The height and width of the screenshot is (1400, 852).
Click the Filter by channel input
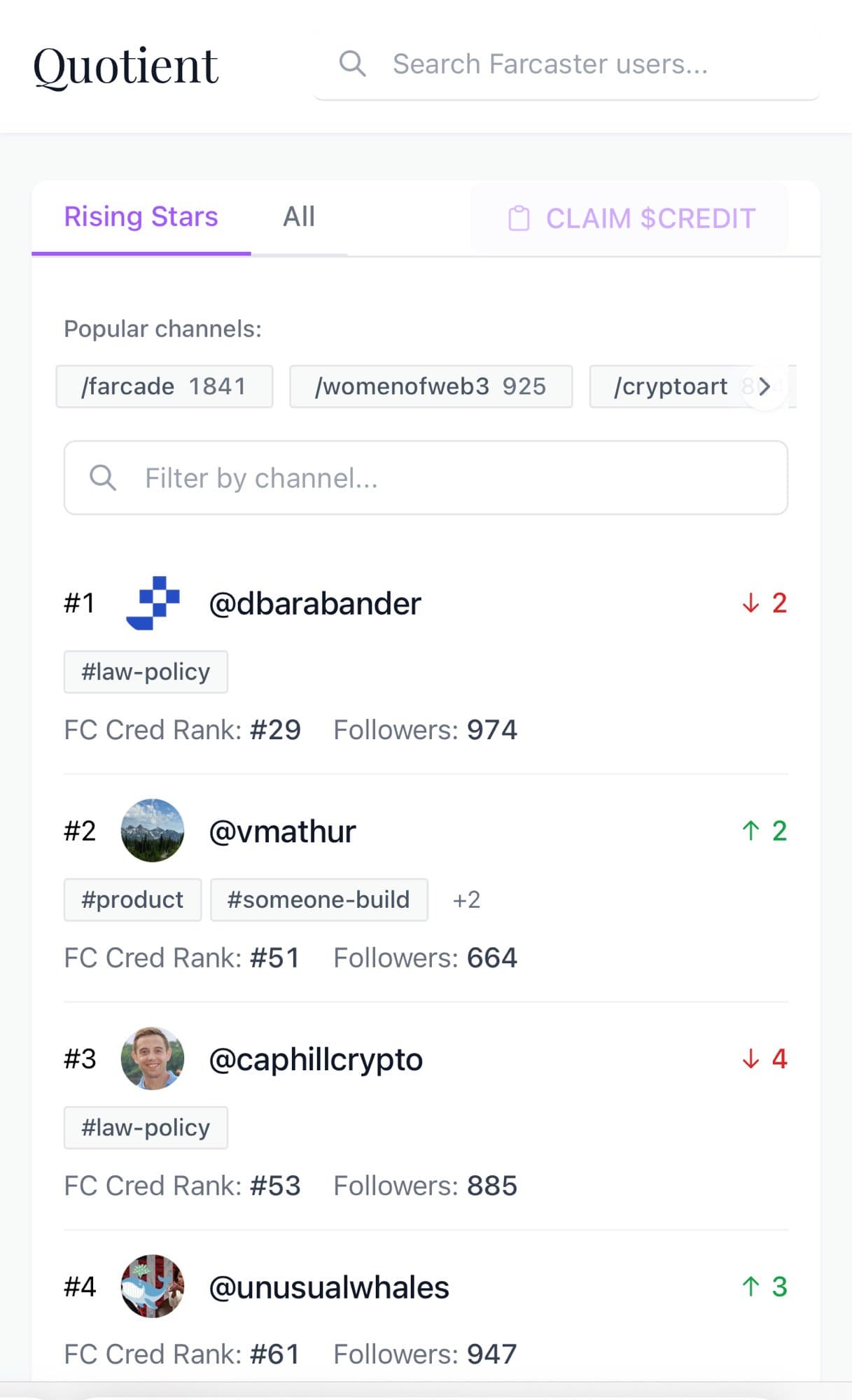pyautogui.click(x=426, y=477)
